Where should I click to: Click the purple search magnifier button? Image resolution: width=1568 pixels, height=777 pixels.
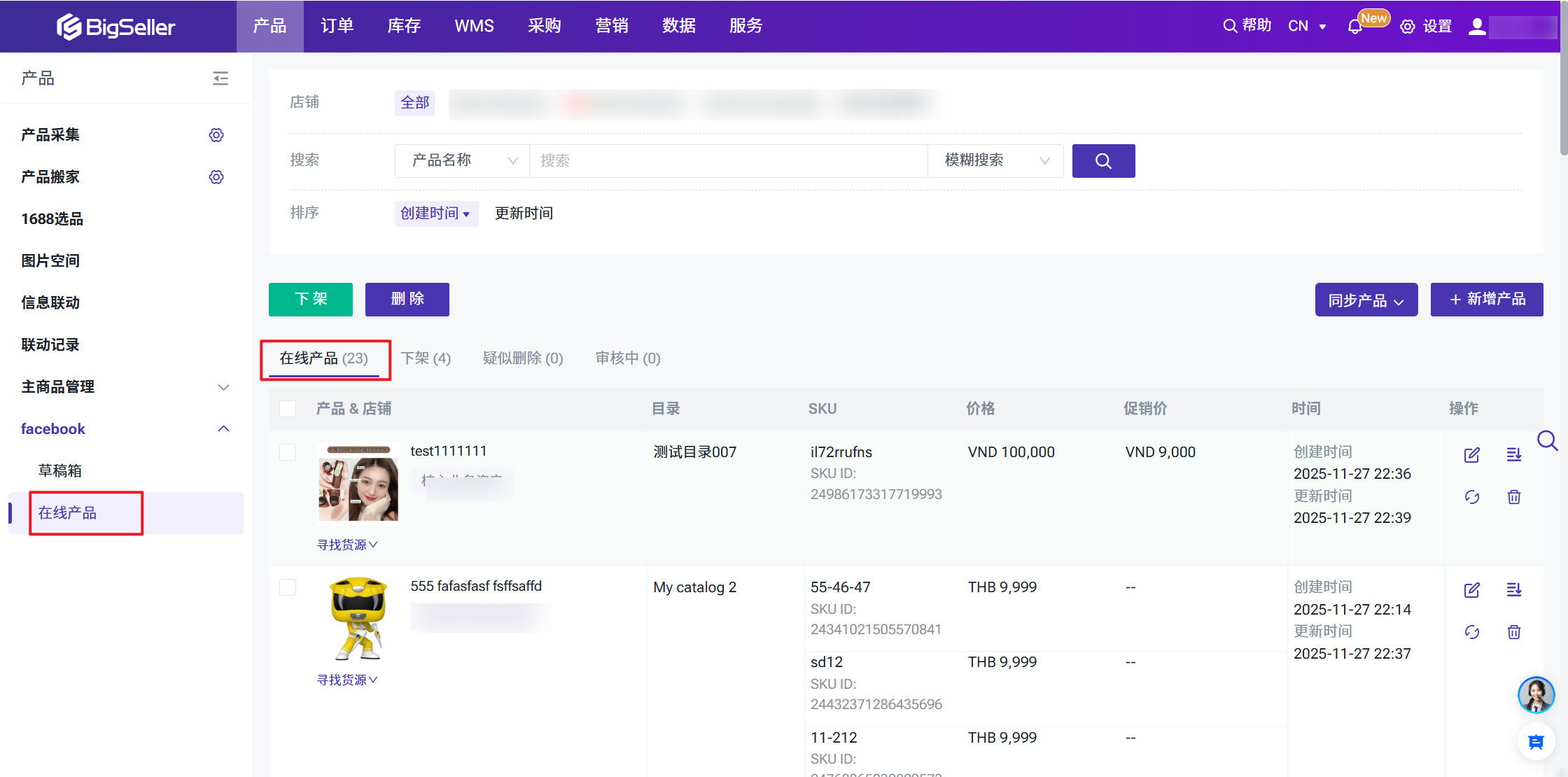click(x=1103, y=161)
